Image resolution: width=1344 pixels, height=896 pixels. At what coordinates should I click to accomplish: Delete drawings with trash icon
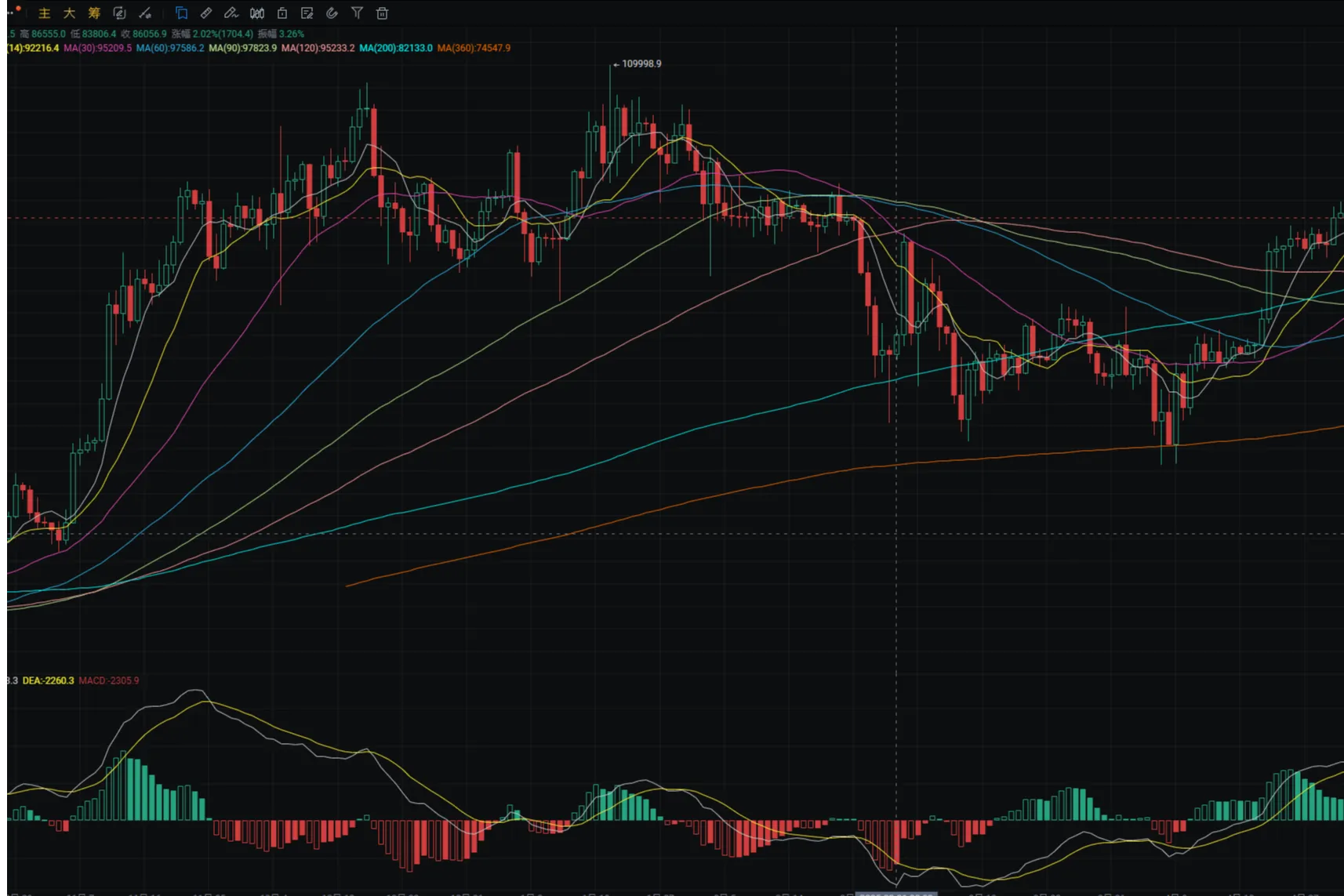[x=383, y=13]
